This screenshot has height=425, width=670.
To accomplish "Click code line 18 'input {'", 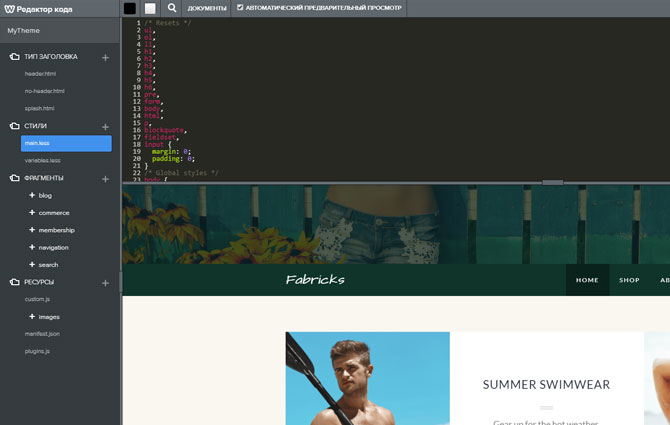I will tap(158, 144).
